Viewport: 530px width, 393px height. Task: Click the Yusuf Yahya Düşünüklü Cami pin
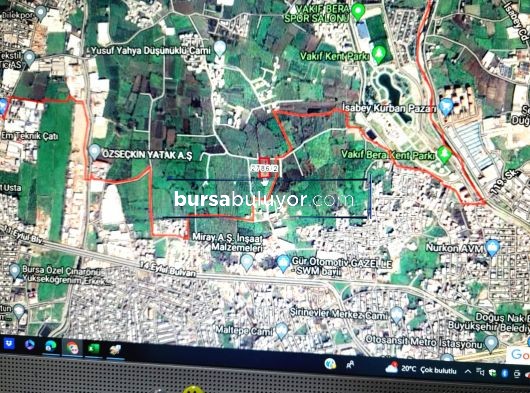(x=220, y=49)
